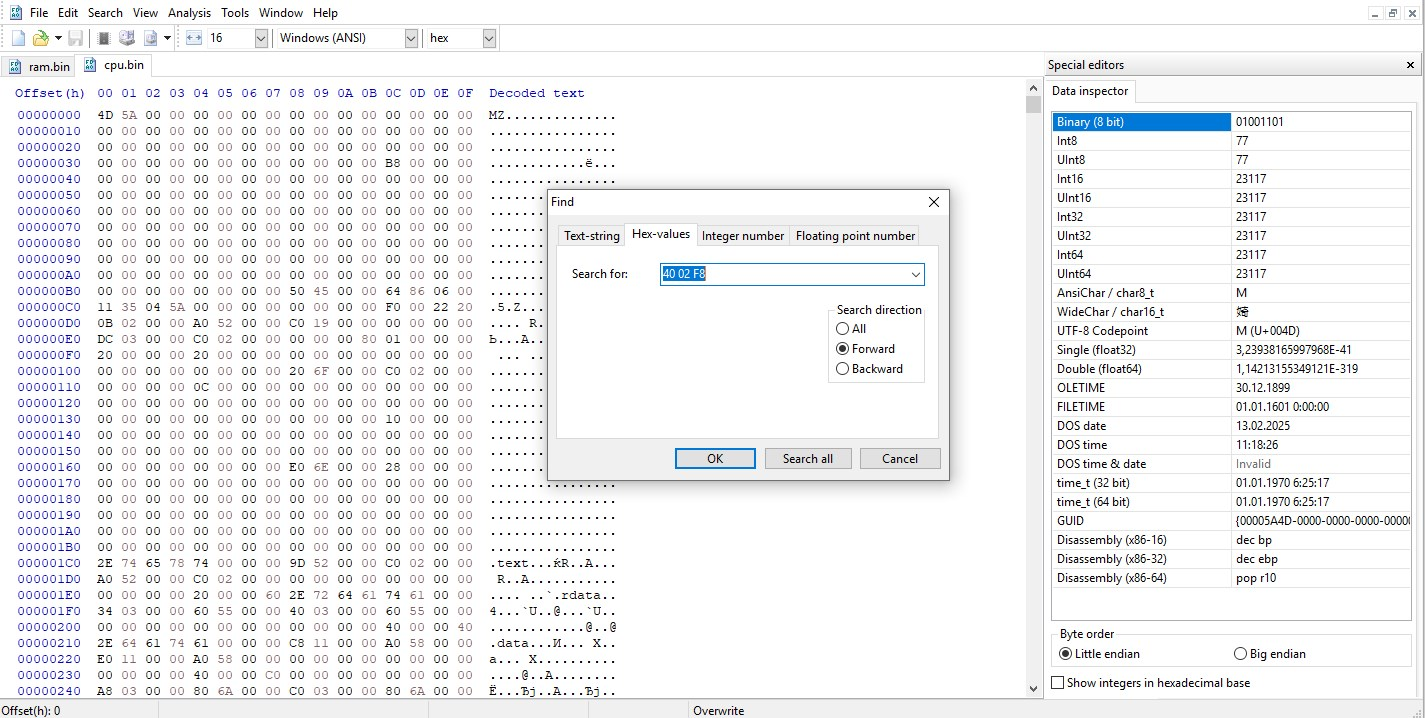The image size is (1425, 718).
Task: Click the hex view vertical scrollbar
Action: click(x=1033, y=388)
